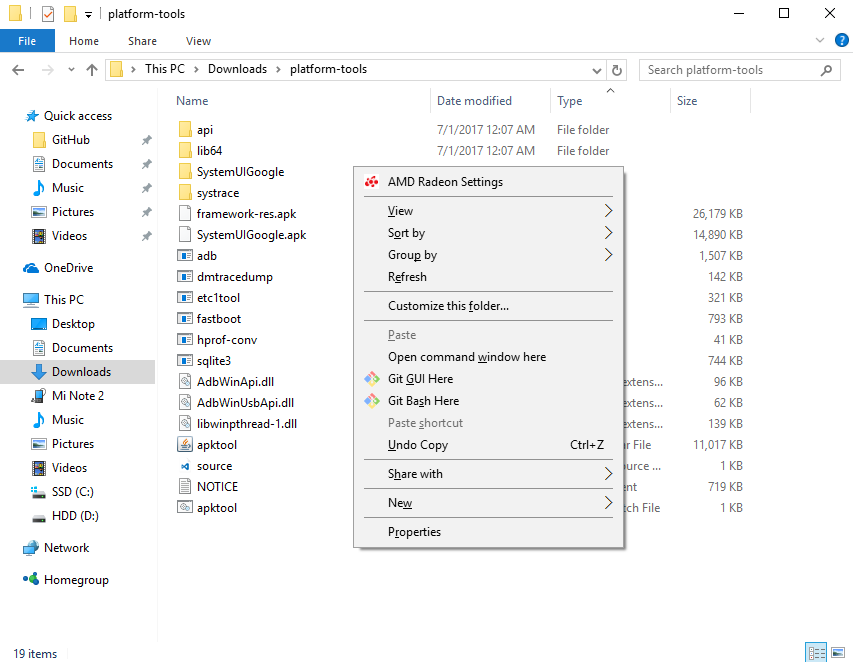Navigate up one level with the up arrow
The height and width of the screenshot is (666, 856).
92,69
